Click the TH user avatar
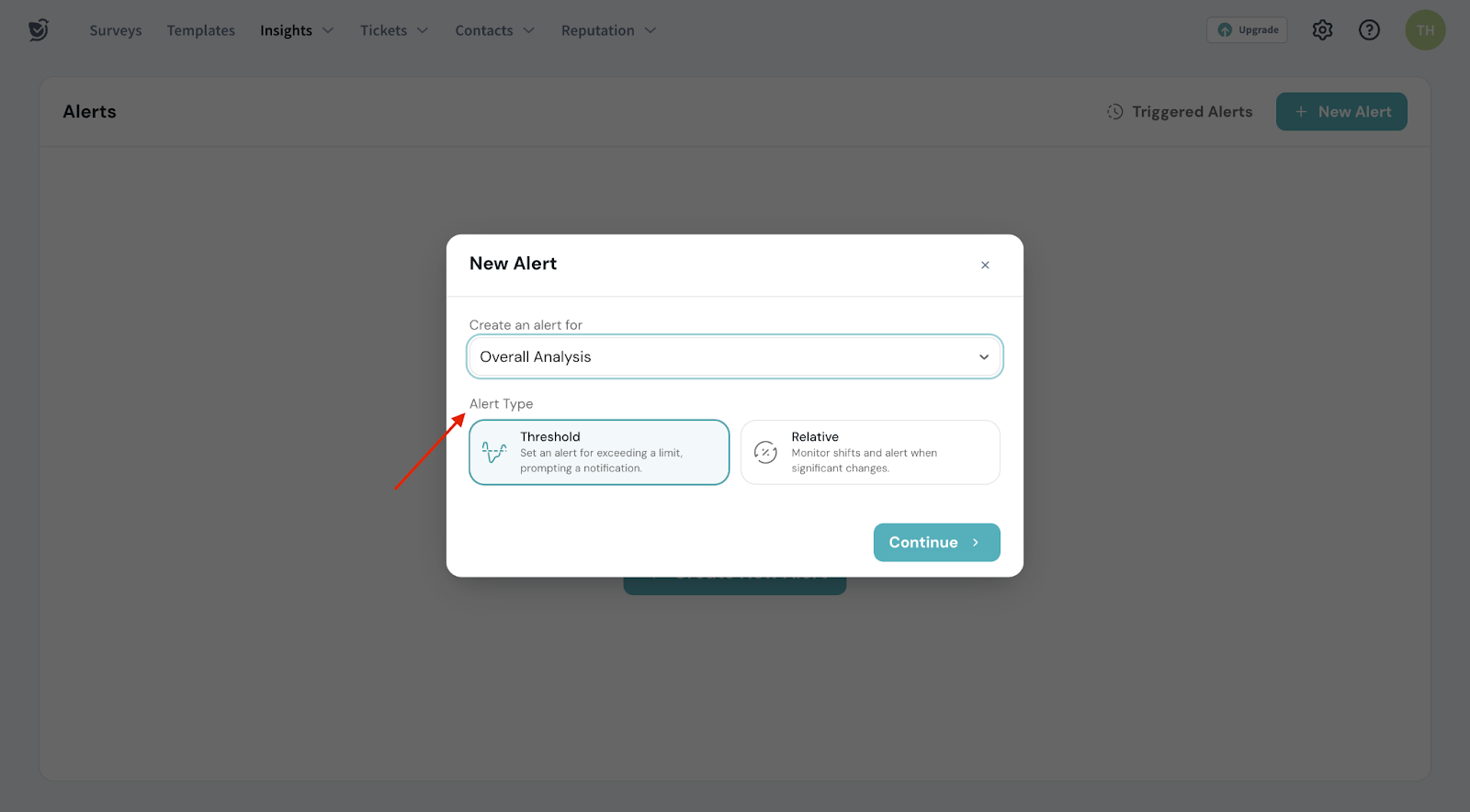The height and width of the screenshot is (812, 1470). [1425, 30]
